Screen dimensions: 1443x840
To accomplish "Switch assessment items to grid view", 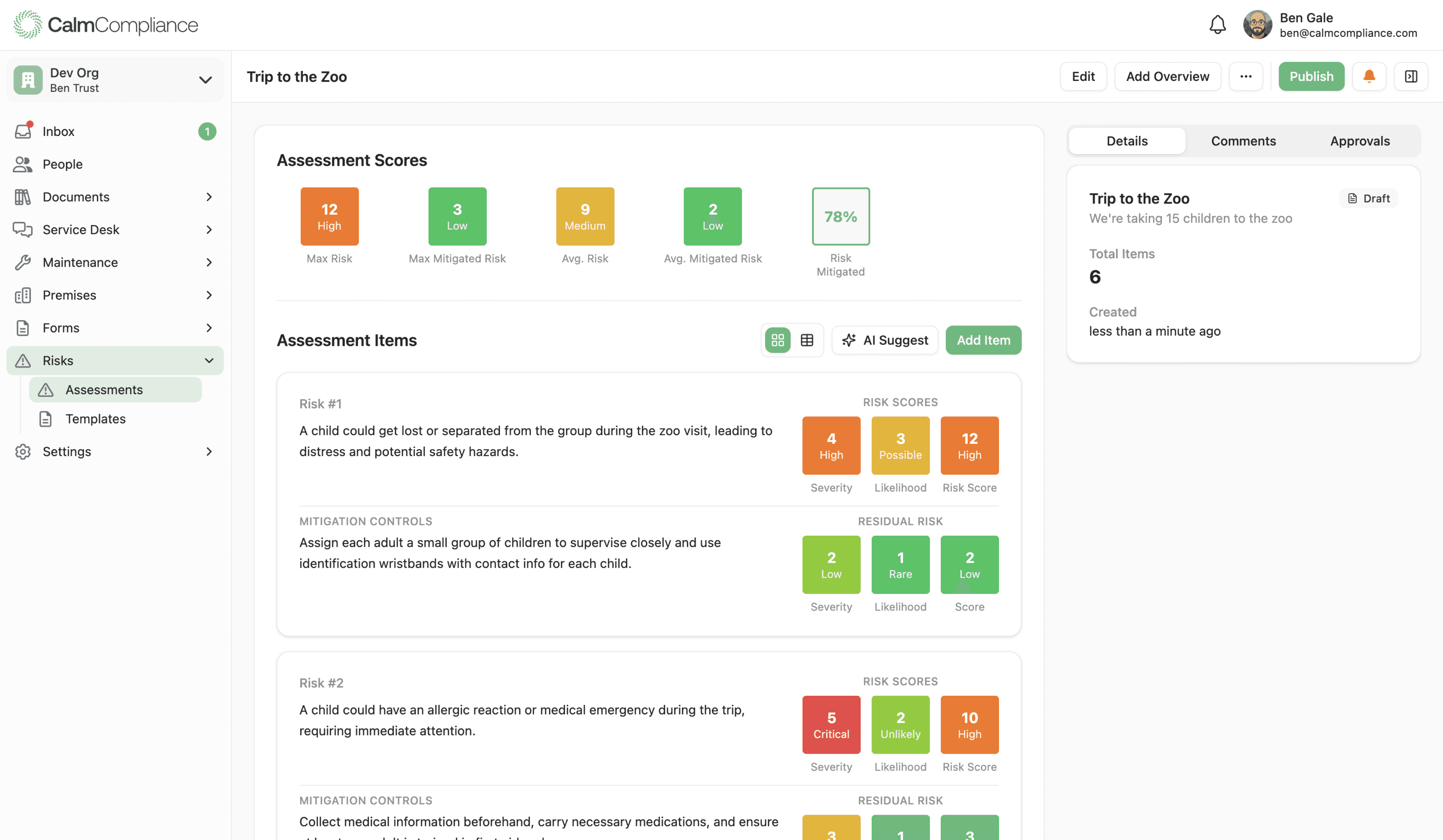I will (x=777, y=340).
